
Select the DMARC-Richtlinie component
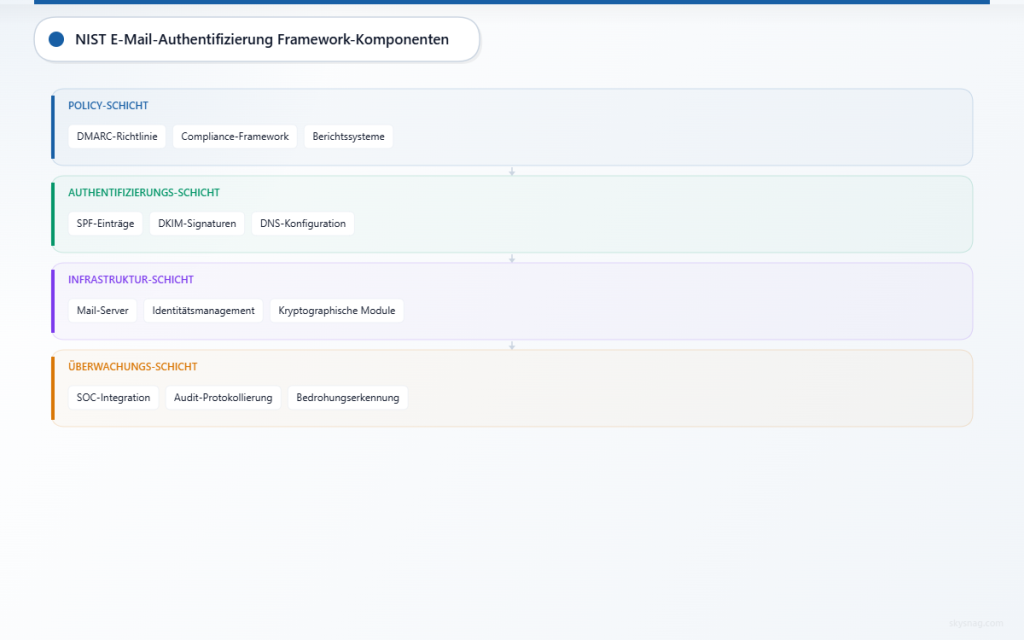[x=116, y=136]
